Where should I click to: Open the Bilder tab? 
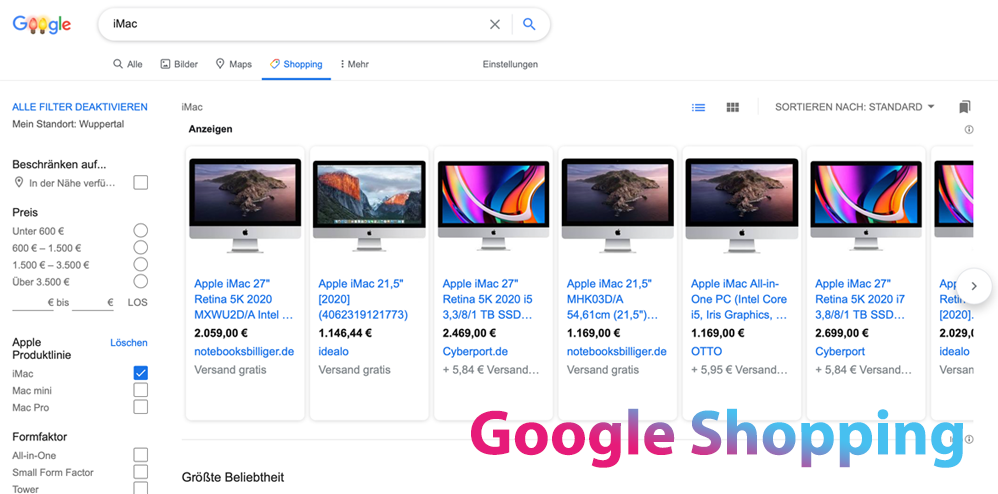click(x=179, y=64)
